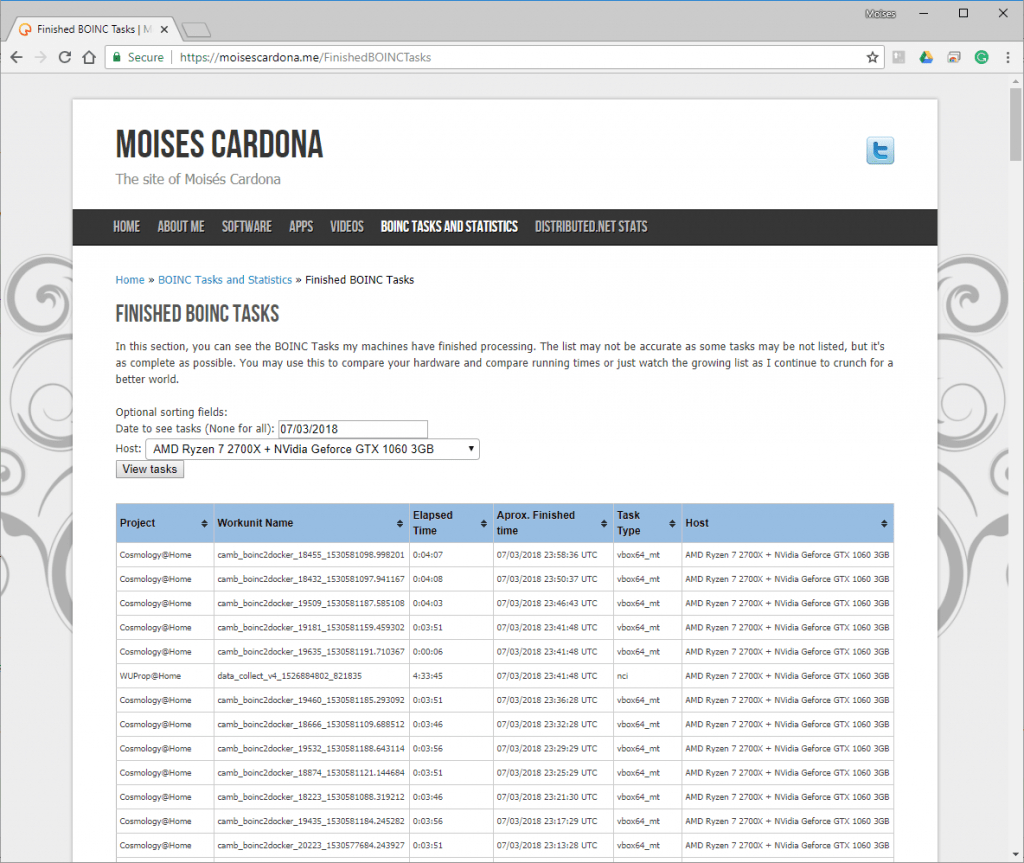Open the Chrome three-dot menu
Screen dimensions: 1024x863
point(1008,57)
